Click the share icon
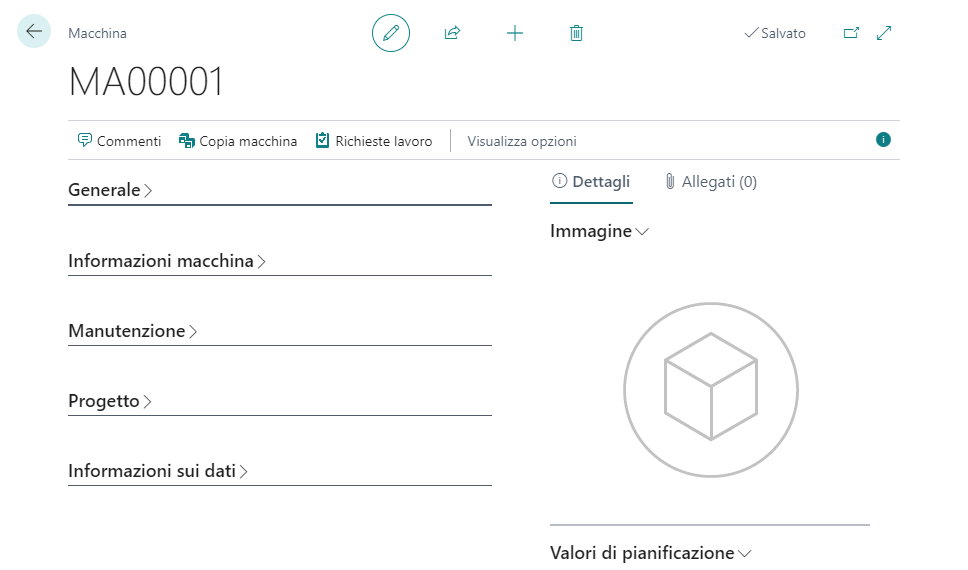The width and height of the screenshot is (968, 570). coord(452,33)
